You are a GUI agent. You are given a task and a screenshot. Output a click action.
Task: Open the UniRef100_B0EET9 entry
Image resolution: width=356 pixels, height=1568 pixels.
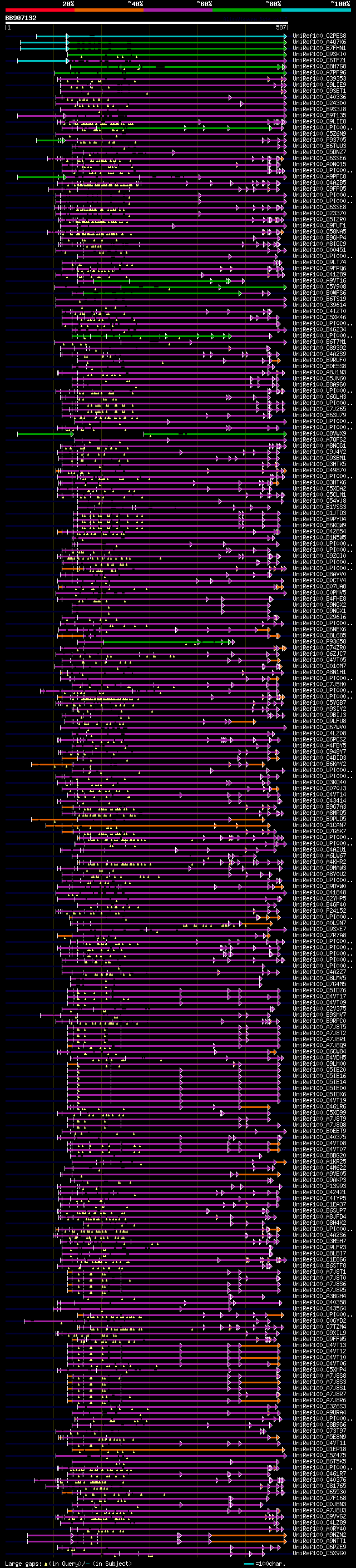coord(319,1131)
